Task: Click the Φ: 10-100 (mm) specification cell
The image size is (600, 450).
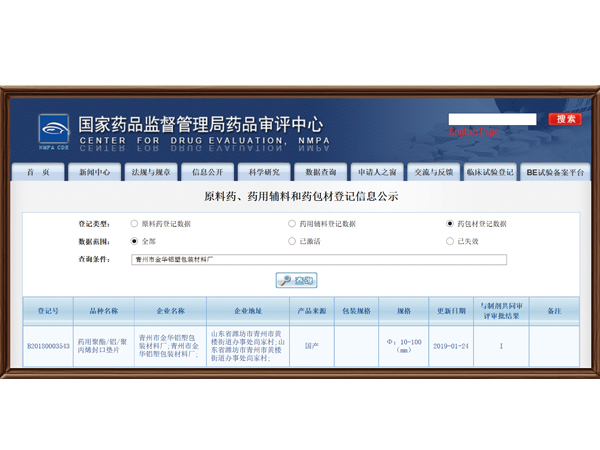Action: pyautogui.click(x=404, y=346)
